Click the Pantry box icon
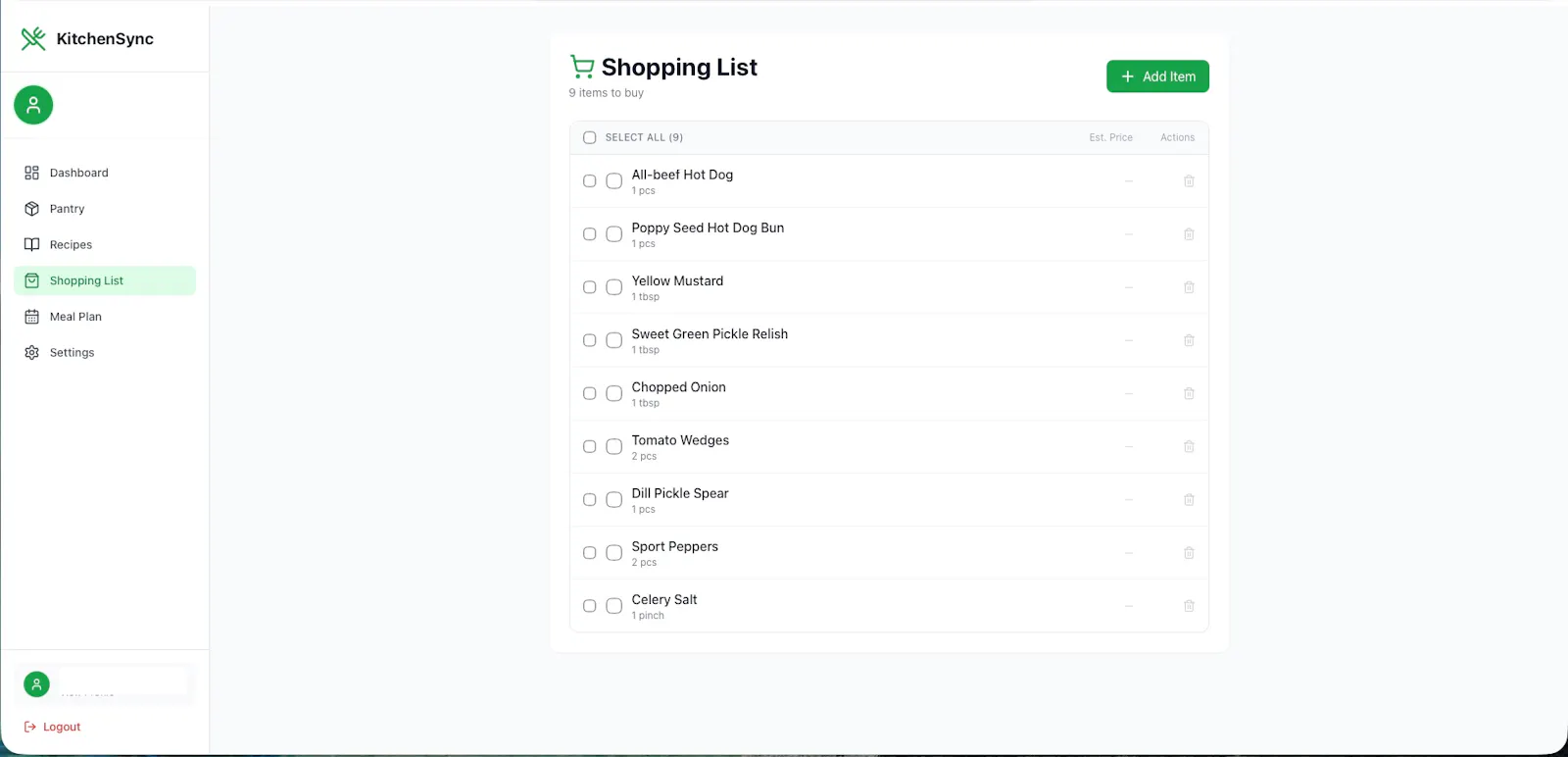 click(31, 209)
